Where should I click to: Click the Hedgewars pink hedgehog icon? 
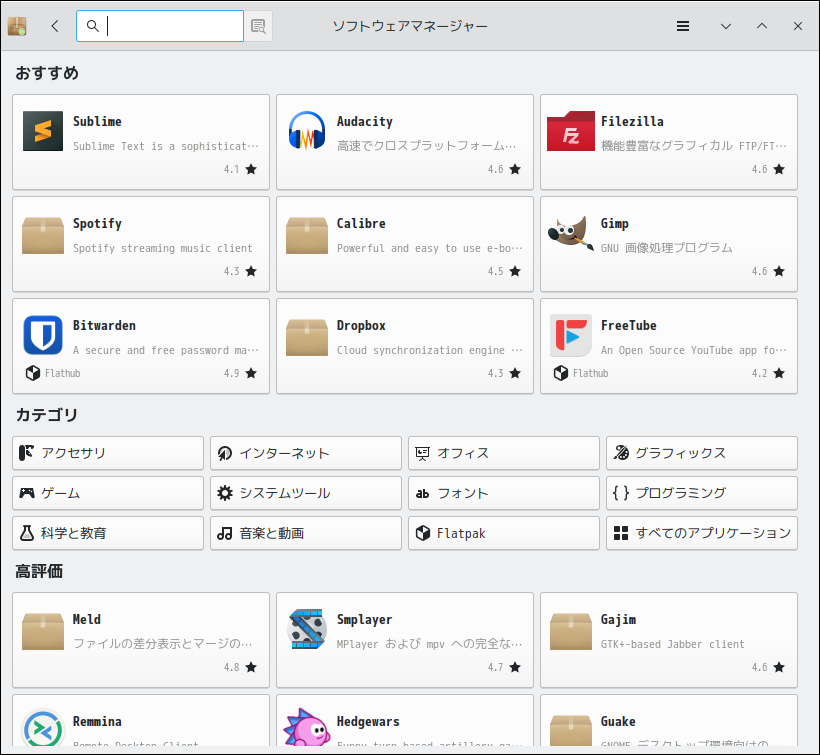307,727
